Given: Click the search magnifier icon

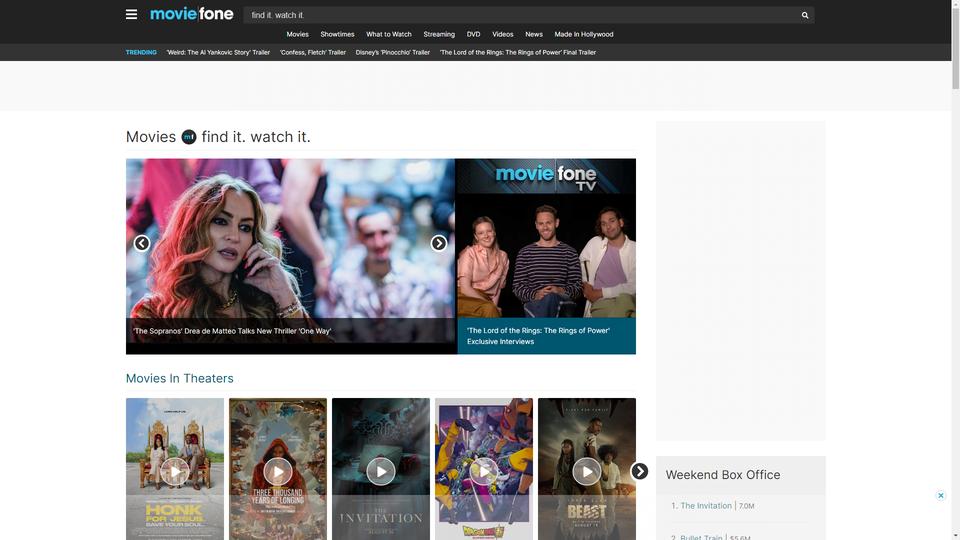Looking at the screenshot, I should (x=805, y=15).
